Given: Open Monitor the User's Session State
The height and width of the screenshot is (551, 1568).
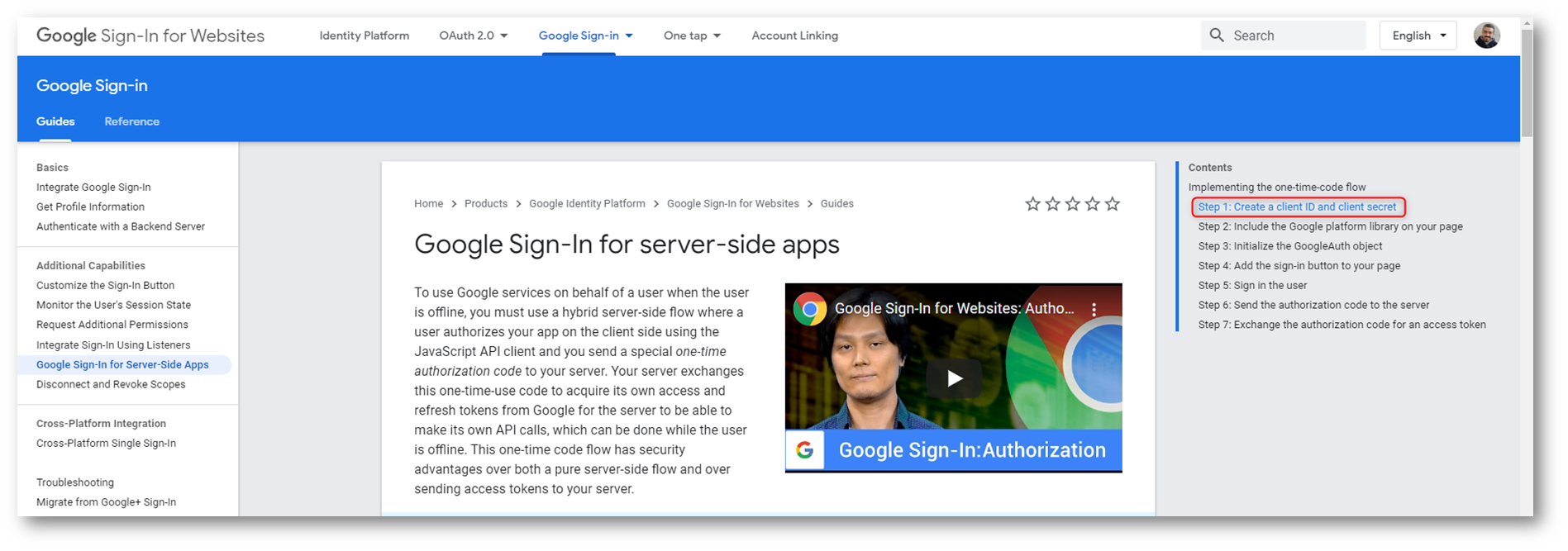Looking at the screenshot, I should [x=113, y=306].
